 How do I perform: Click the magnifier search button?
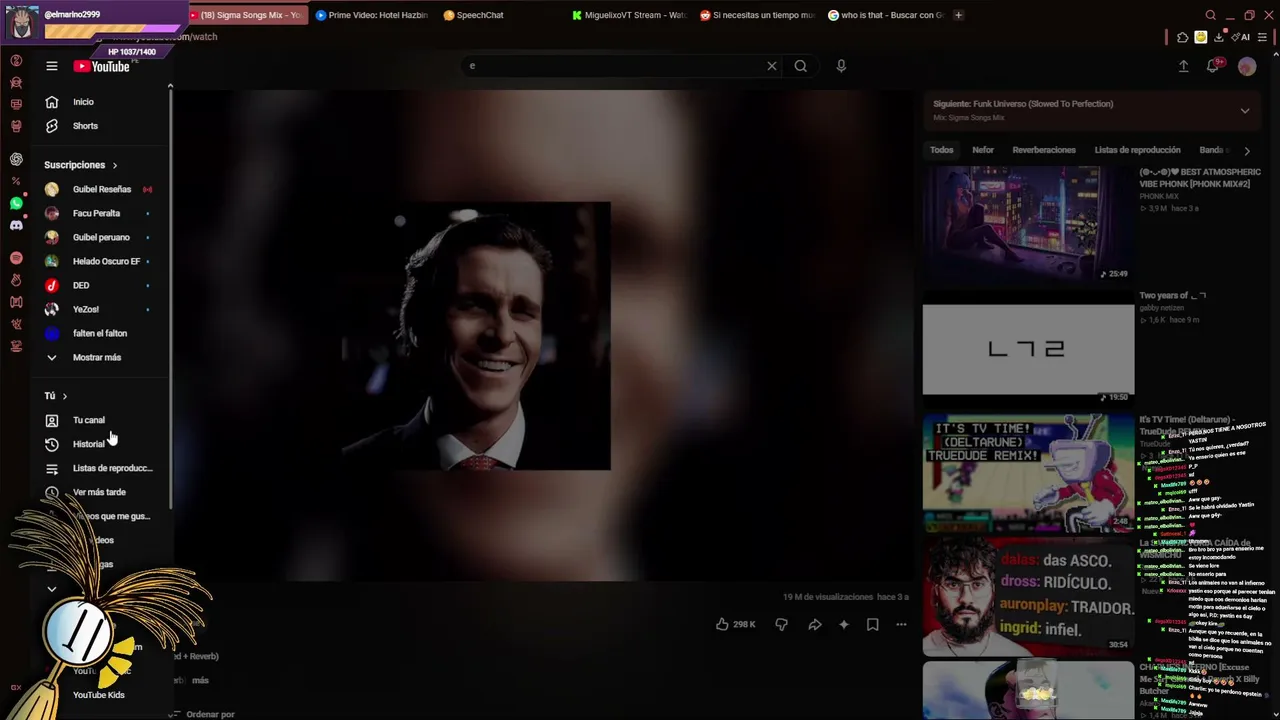(x=801, y=66)
